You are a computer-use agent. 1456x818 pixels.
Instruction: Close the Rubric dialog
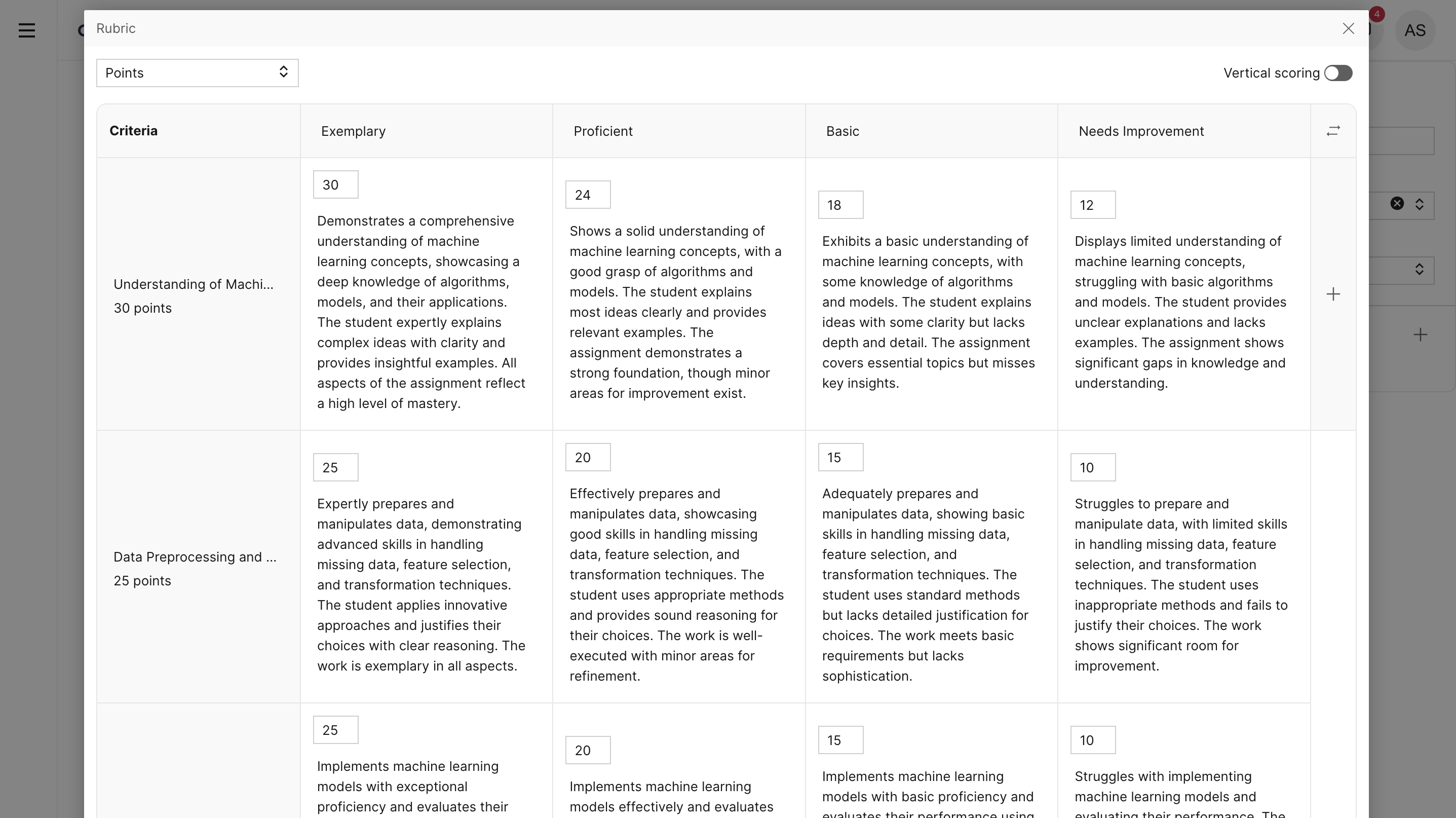pos(1348,29)
